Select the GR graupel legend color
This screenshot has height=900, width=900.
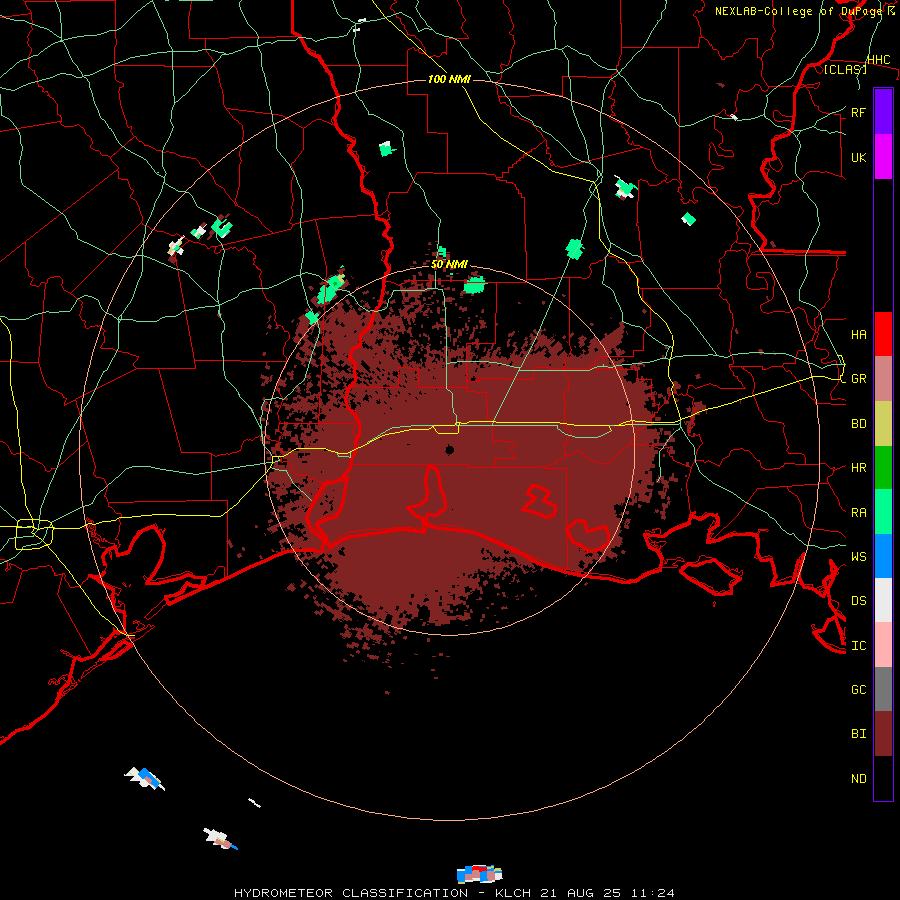coord(883,378)
